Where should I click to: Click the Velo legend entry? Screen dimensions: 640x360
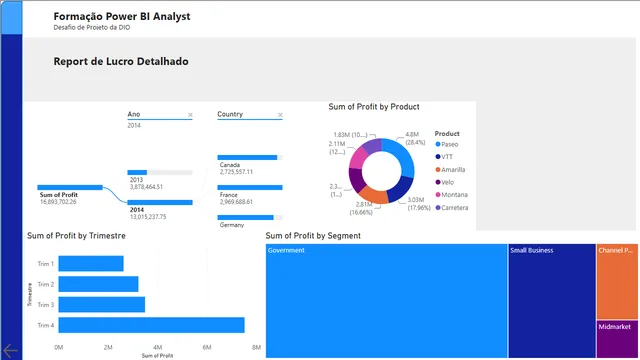(x=445, y=182)
